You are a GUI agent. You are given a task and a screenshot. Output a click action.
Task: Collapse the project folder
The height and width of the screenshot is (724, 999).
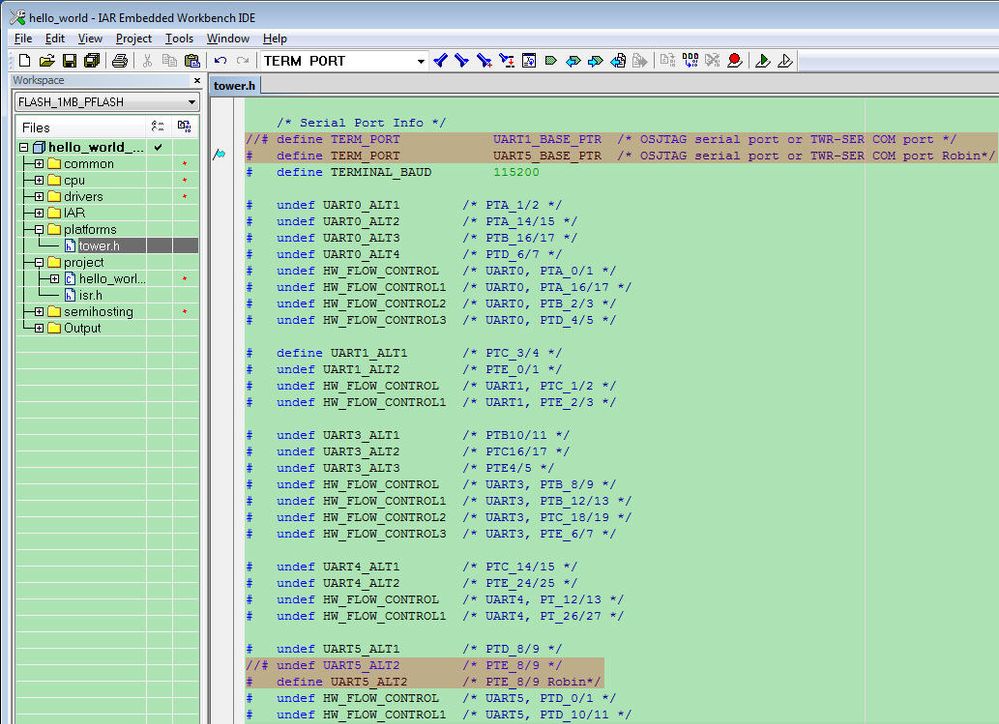[39, 263]
